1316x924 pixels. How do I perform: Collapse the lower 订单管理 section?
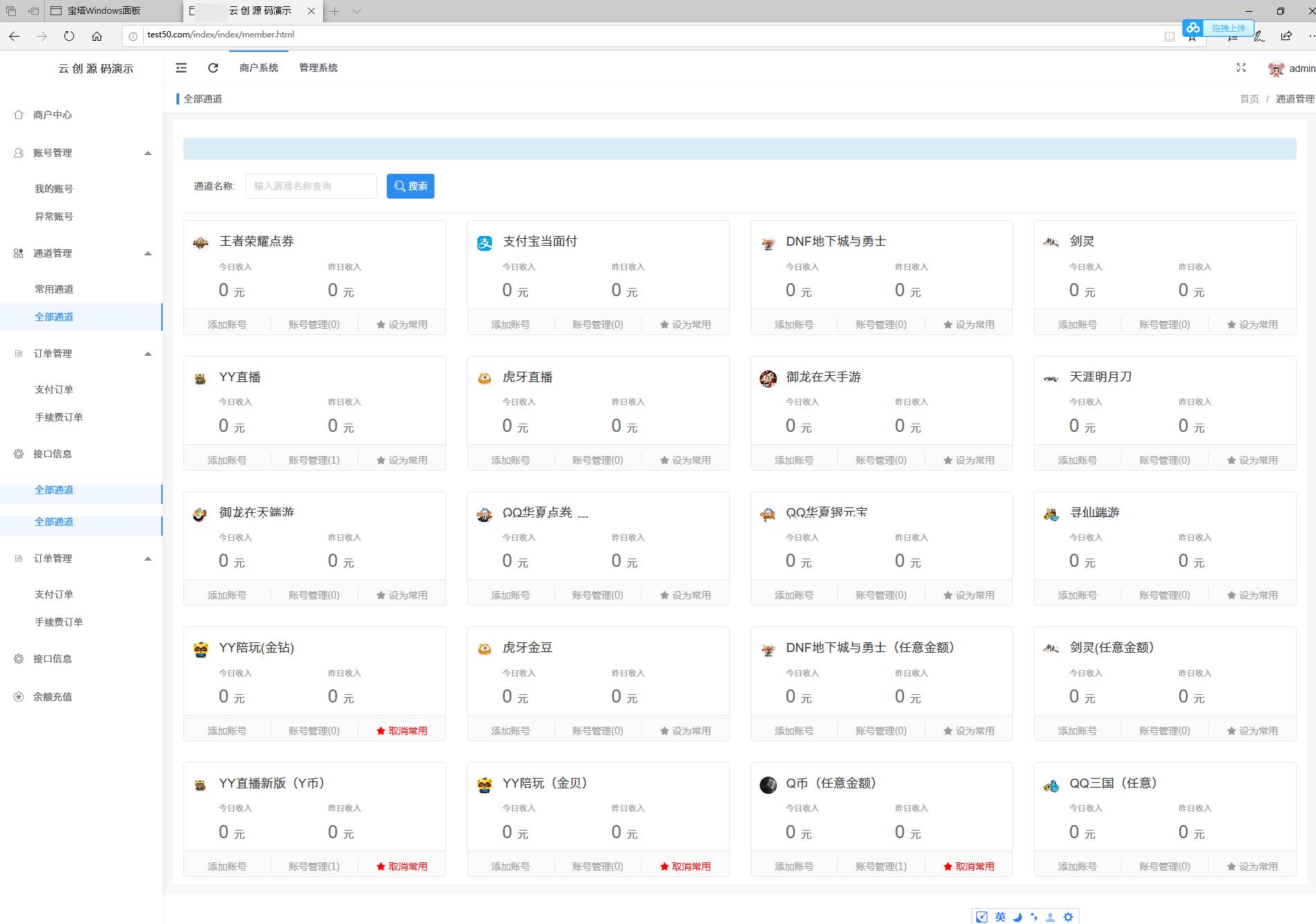147,559
